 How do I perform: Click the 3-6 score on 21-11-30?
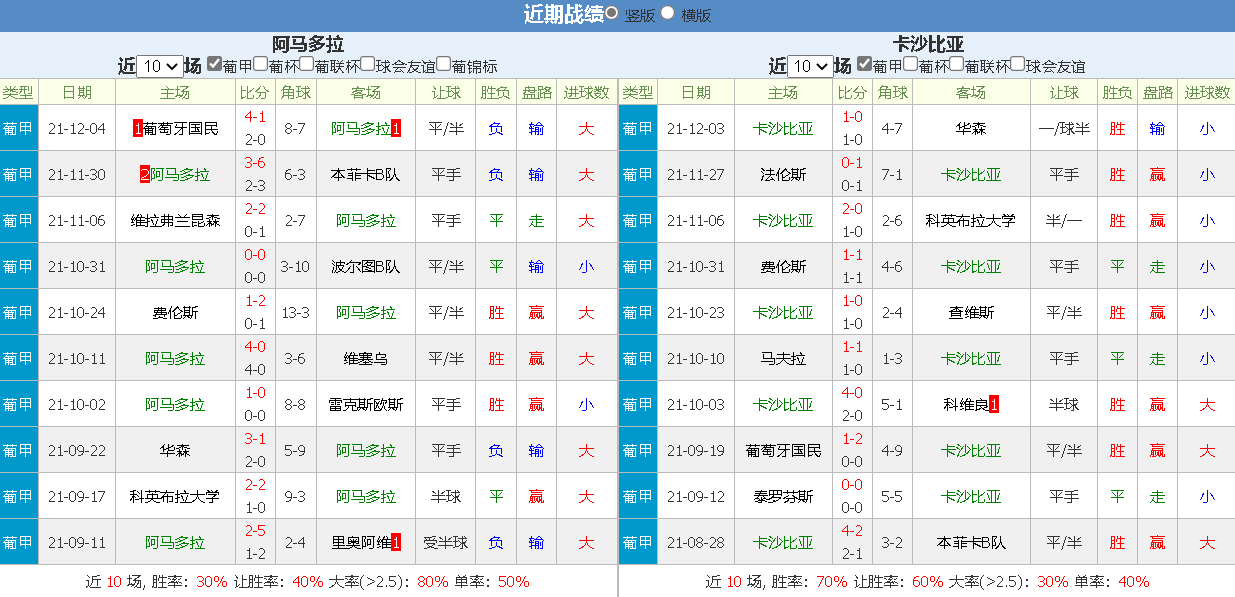coord(255,163)
